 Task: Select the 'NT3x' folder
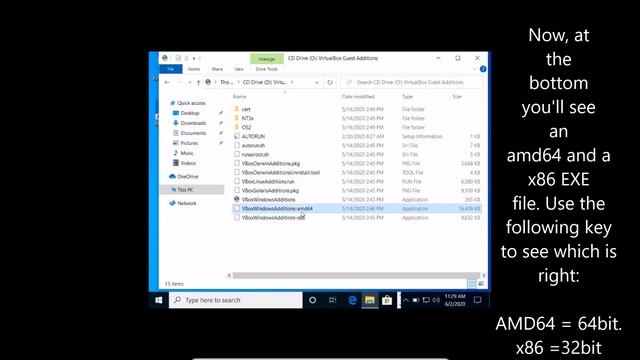pos(247,118)
